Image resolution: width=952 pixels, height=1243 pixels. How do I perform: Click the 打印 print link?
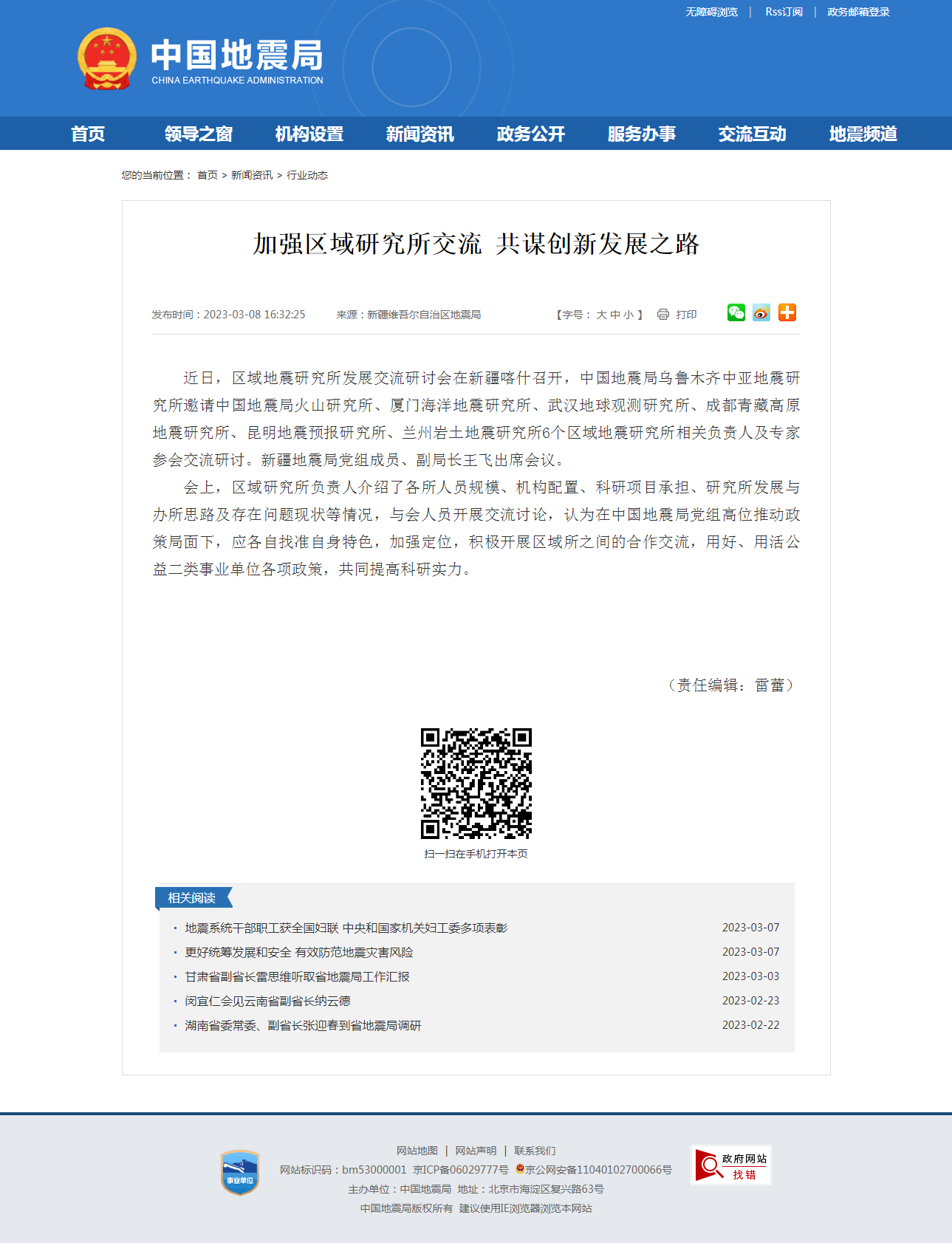(x=686, y=315)
